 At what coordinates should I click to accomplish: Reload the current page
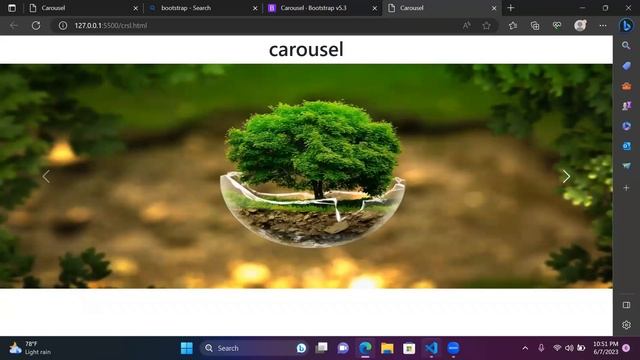(x=36, y=25)
